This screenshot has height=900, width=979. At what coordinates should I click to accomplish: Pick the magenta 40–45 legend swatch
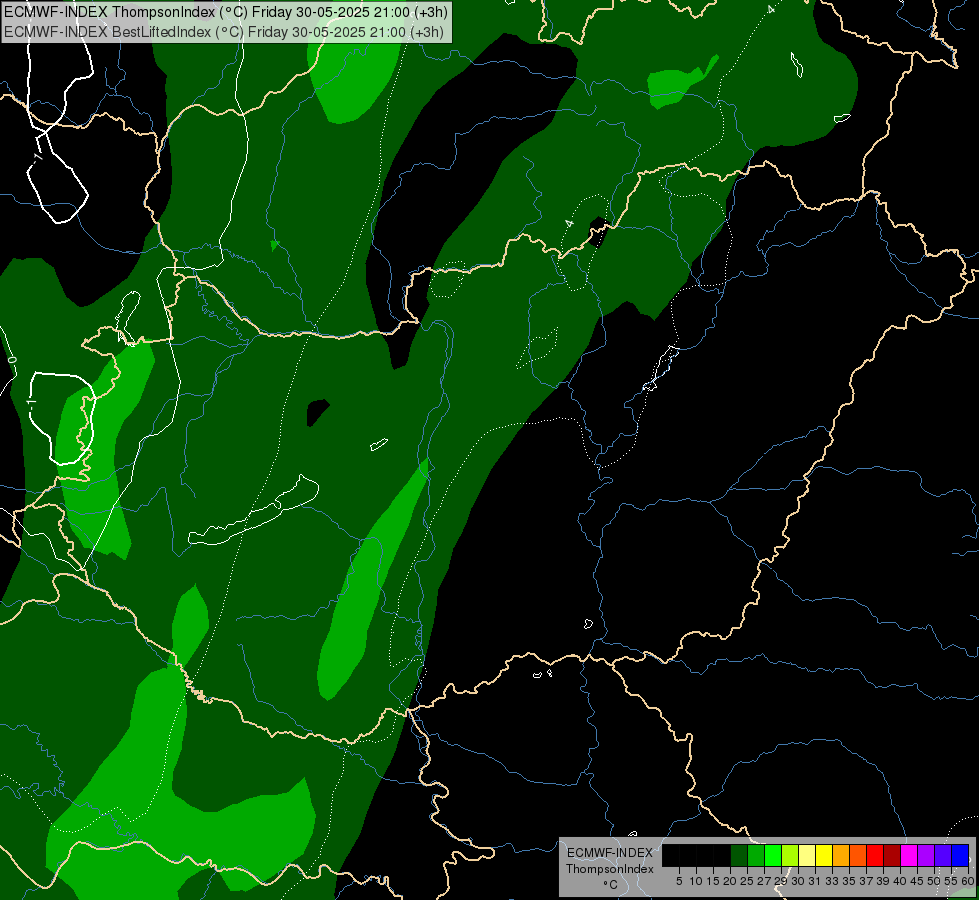pos(909,855)
